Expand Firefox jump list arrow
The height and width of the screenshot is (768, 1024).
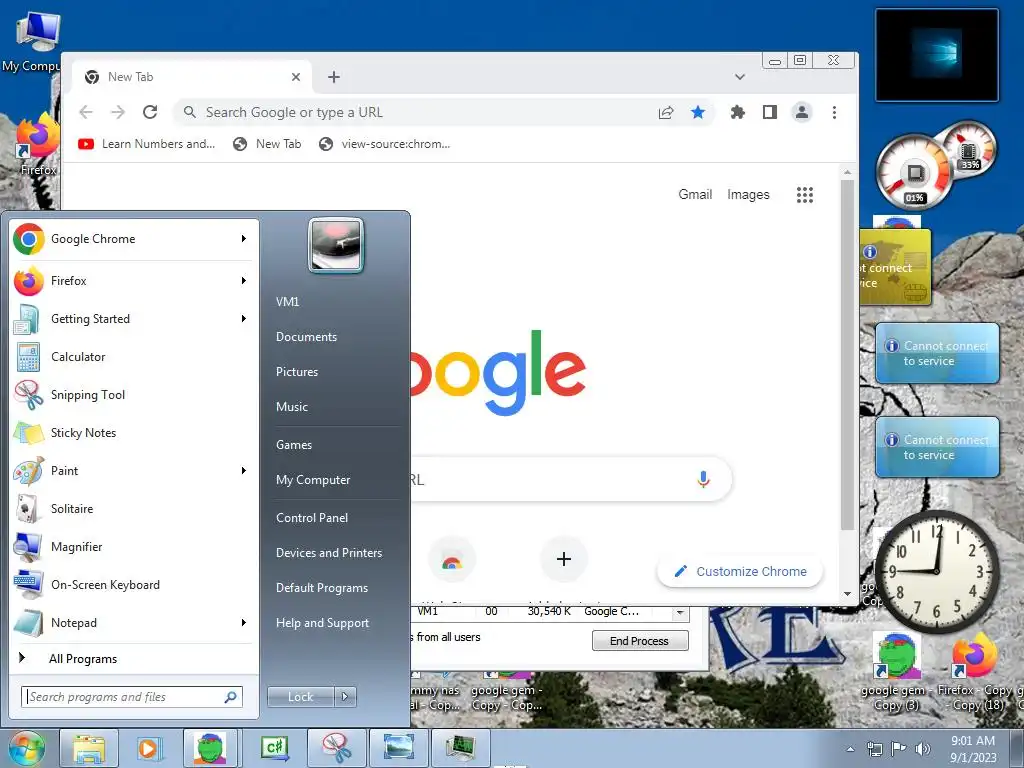pos(244,281)
